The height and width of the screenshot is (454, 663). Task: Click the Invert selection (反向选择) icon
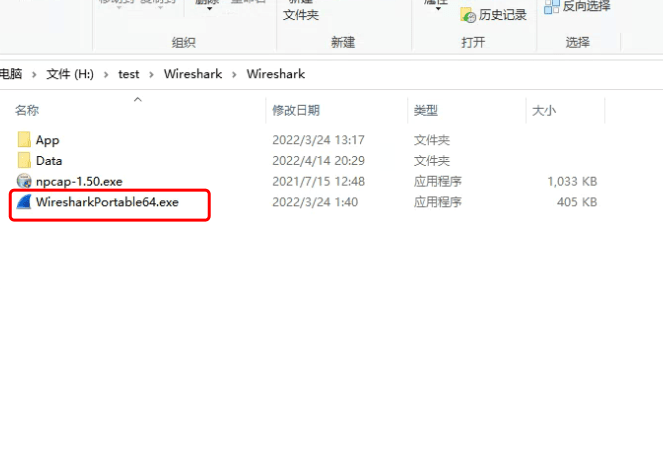click(551, 6)
